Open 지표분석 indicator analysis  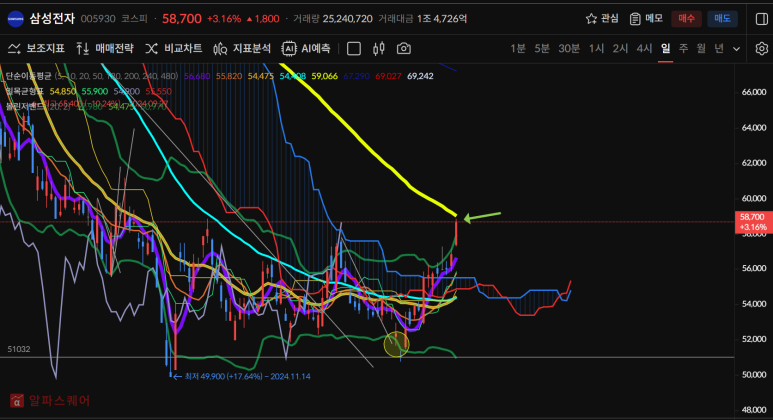(242, 48)
